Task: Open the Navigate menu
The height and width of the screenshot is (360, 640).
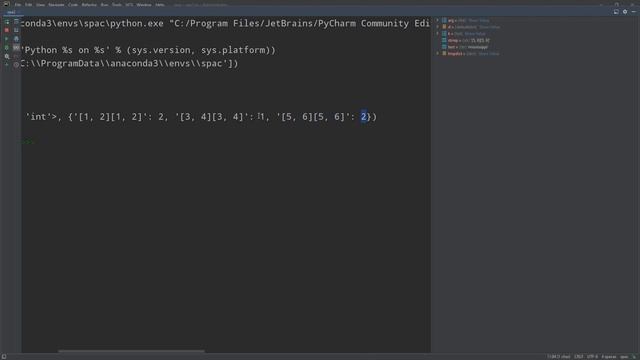Action: pyautogui.click(x=56, y=5)
